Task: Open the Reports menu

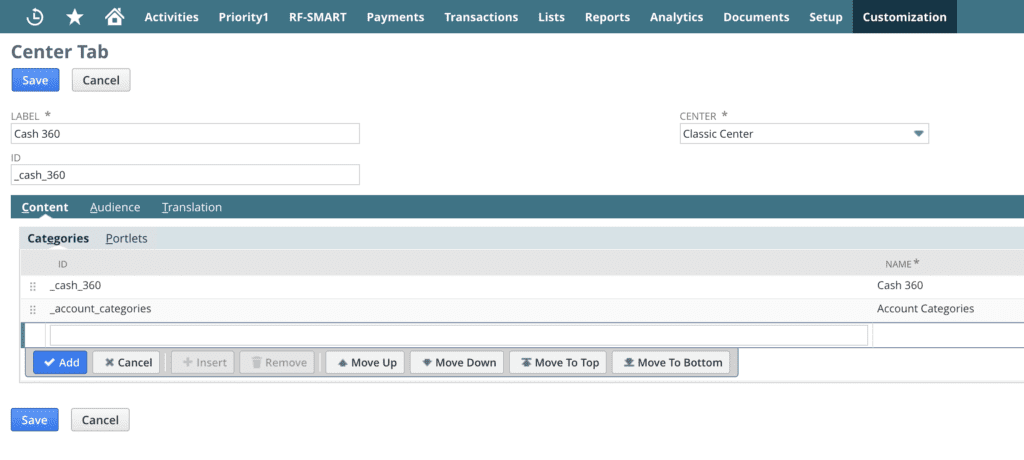Action: tap(607, 17)
